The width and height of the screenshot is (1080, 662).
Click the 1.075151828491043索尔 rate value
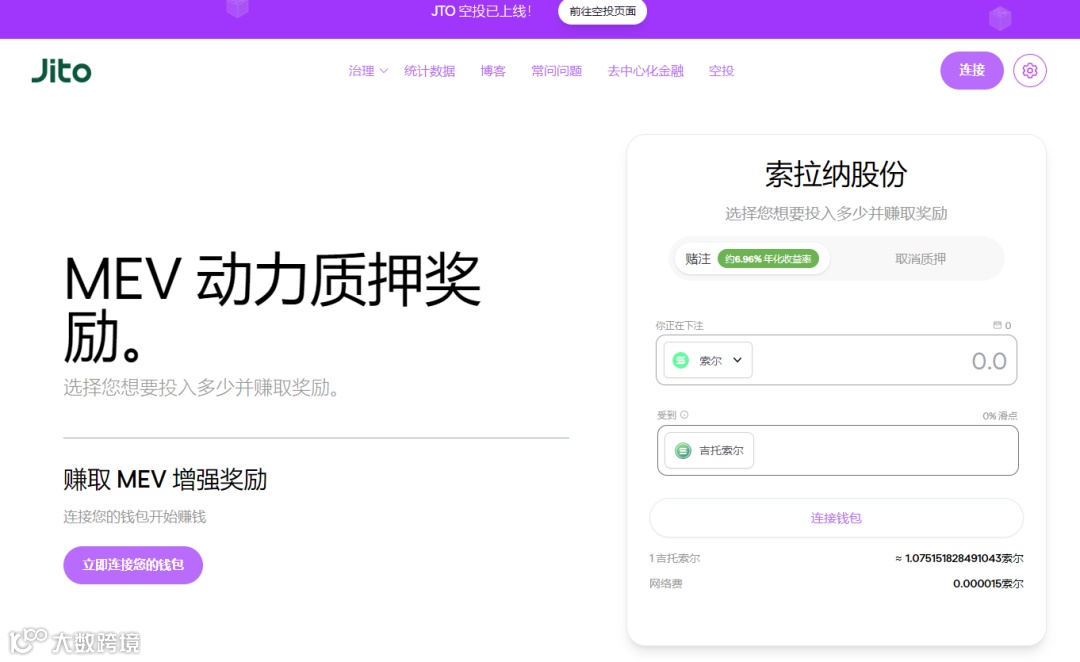click(959, 558)
